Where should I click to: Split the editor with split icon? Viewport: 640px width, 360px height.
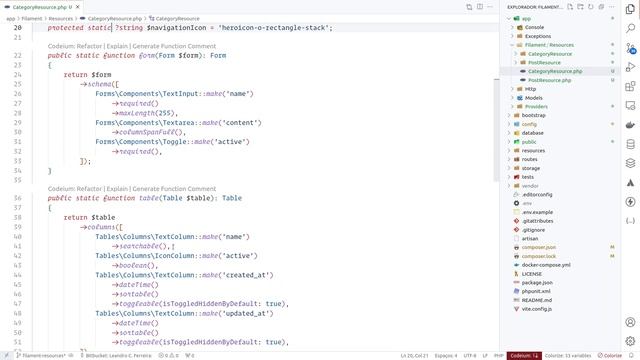pos(480,7)
